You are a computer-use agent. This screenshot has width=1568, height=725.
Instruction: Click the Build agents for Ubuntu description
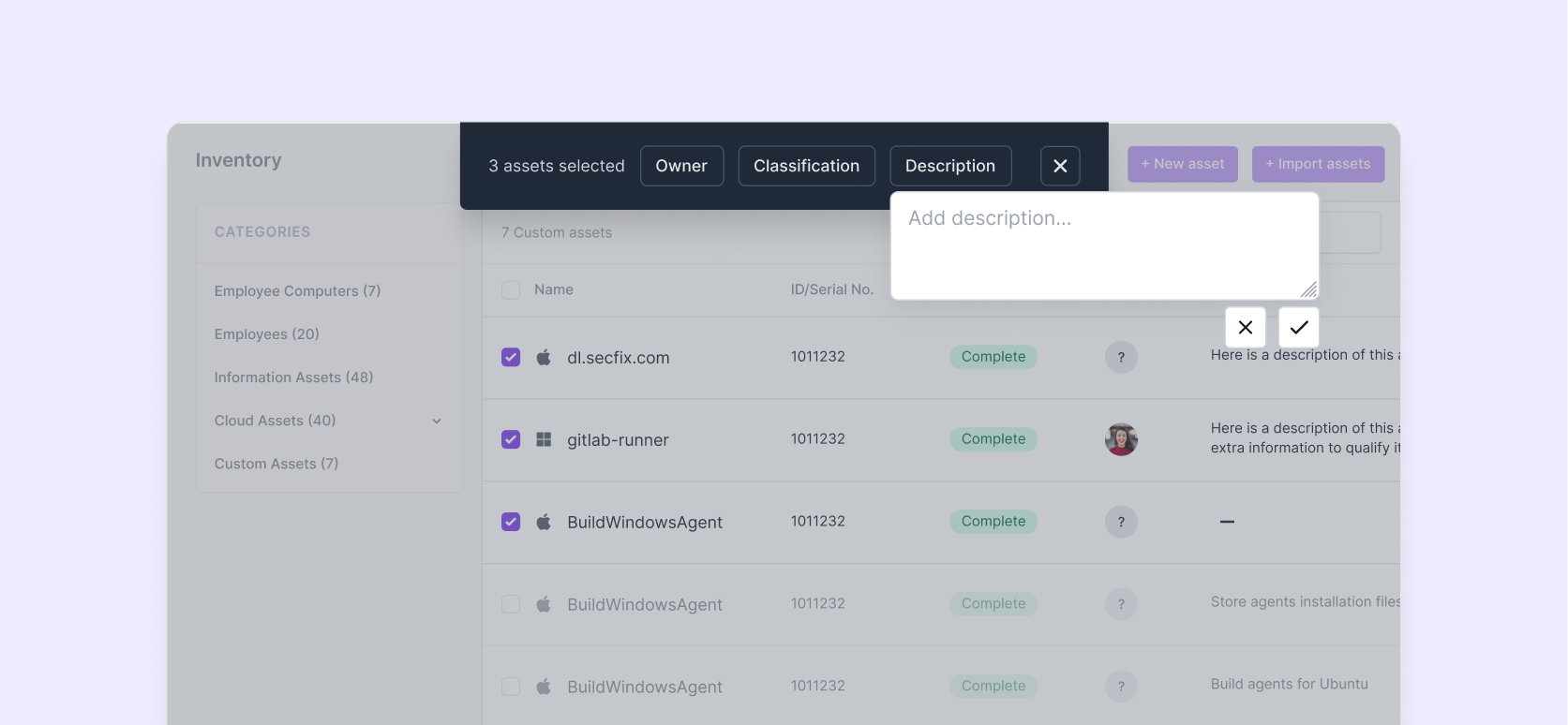1290,685
